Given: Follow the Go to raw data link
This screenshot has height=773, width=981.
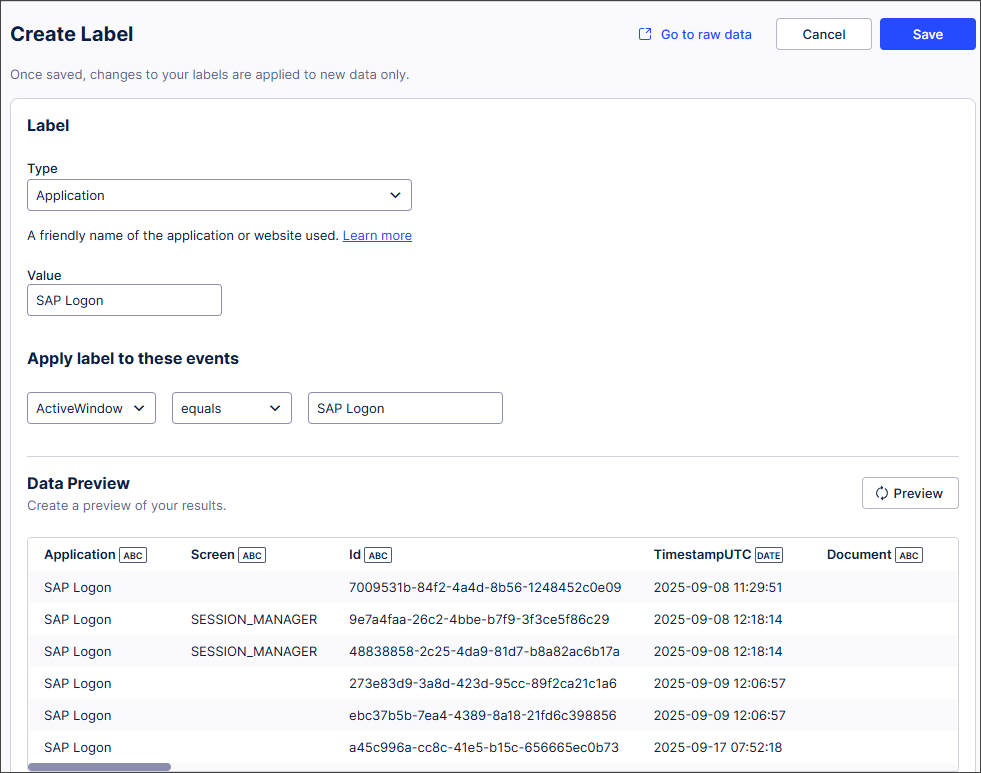Looking at the screenshot, I should point(706,34).
